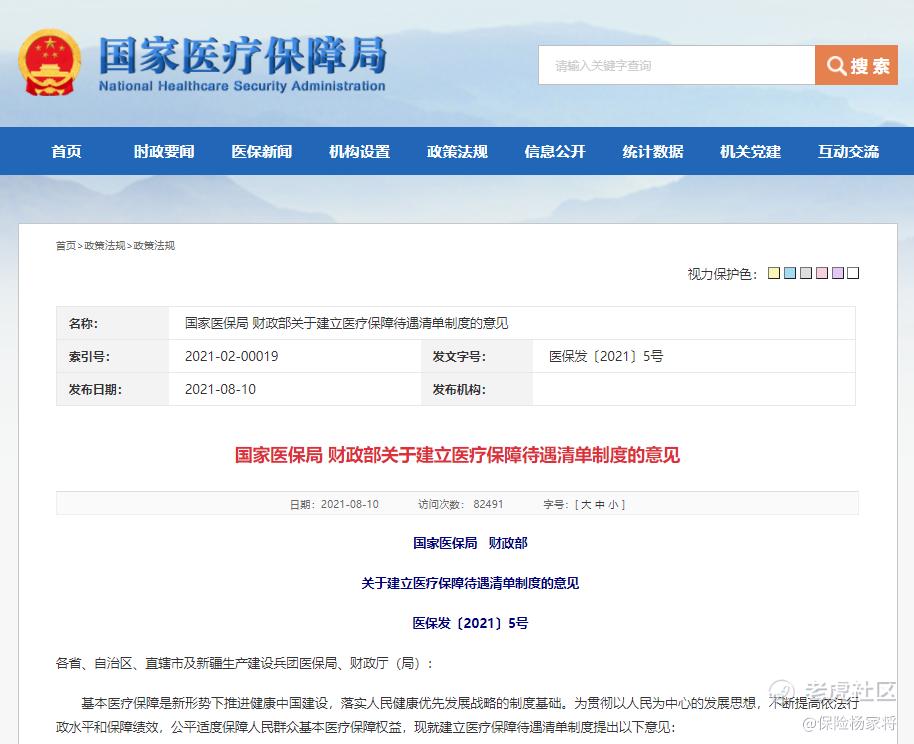Open the 机构设置 menu item
Viewport: 914px width, 744px height.
pos(360,152)
